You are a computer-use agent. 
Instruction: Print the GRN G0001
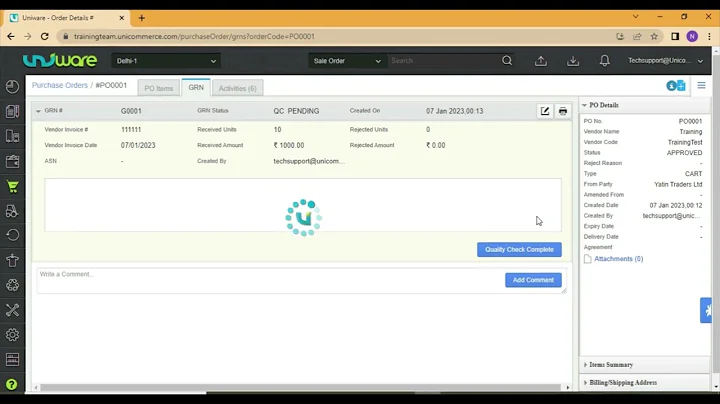(x=562, y=111)
